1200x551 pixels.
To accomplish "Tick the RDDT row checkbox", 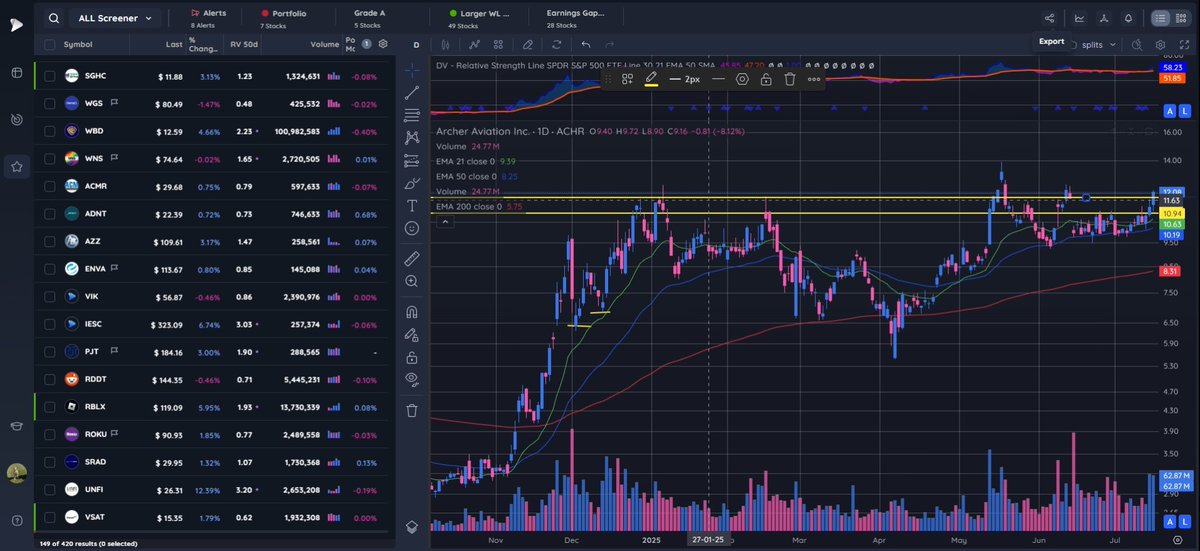I will tap(49, 380).
